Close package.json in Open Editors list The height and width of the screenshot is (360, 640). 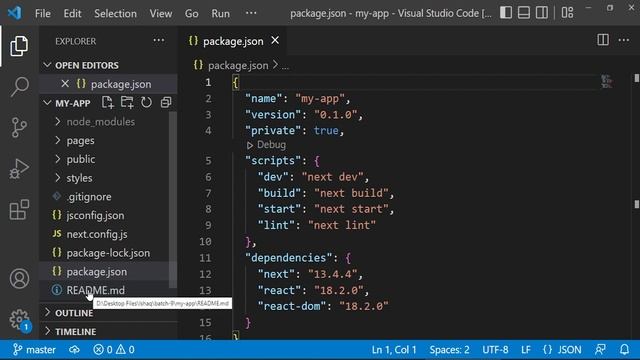[65, 84]
